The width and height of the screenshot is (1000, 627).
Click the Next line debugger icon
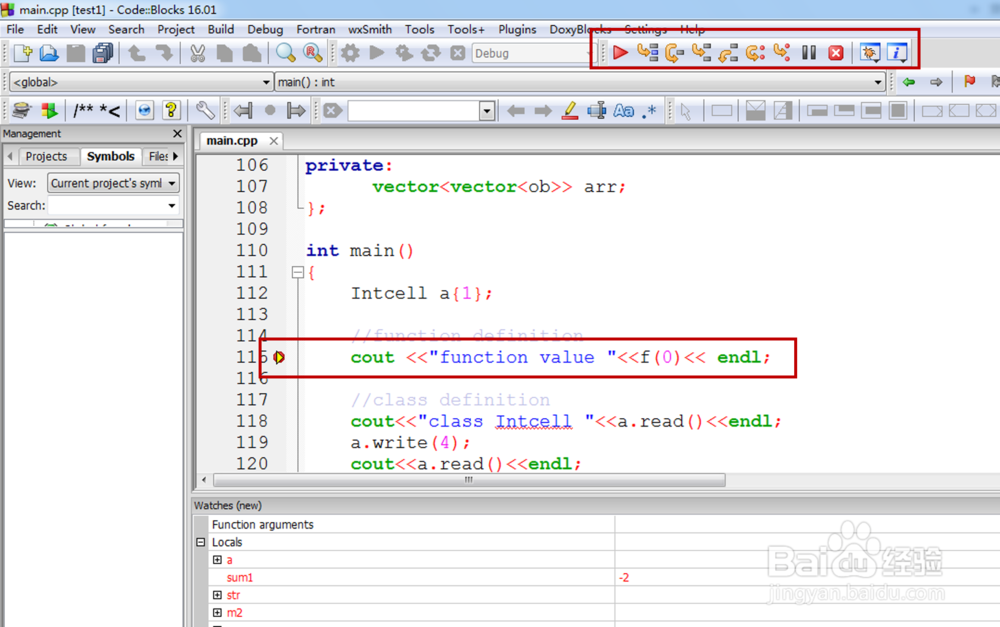[674, 52]
